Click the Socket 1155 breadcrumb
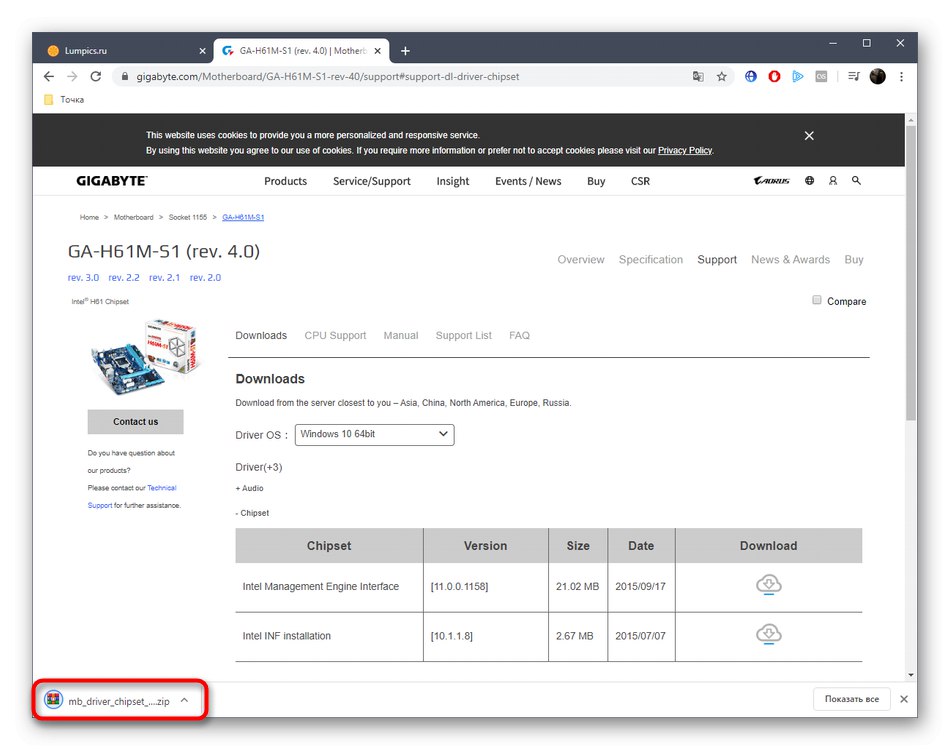This screenshot has height=750, width=950. [188, 217]
